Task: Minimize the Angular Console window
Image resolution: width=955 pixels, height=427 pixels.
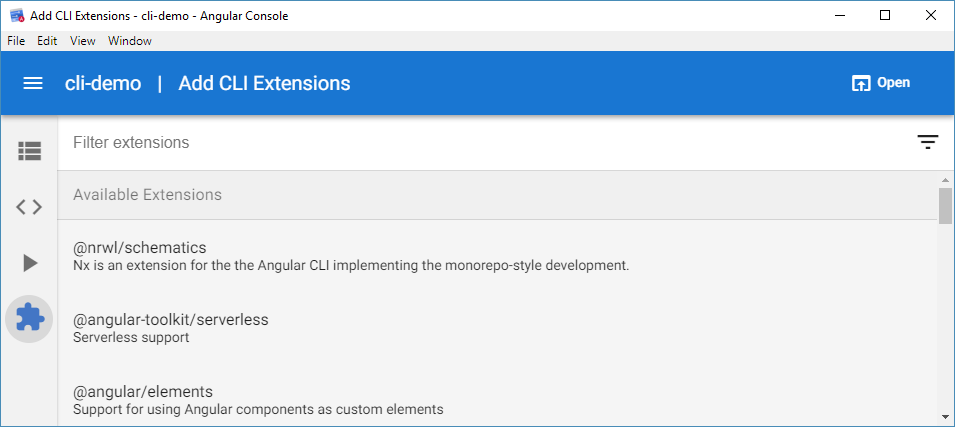Action: tap(840, 16)
